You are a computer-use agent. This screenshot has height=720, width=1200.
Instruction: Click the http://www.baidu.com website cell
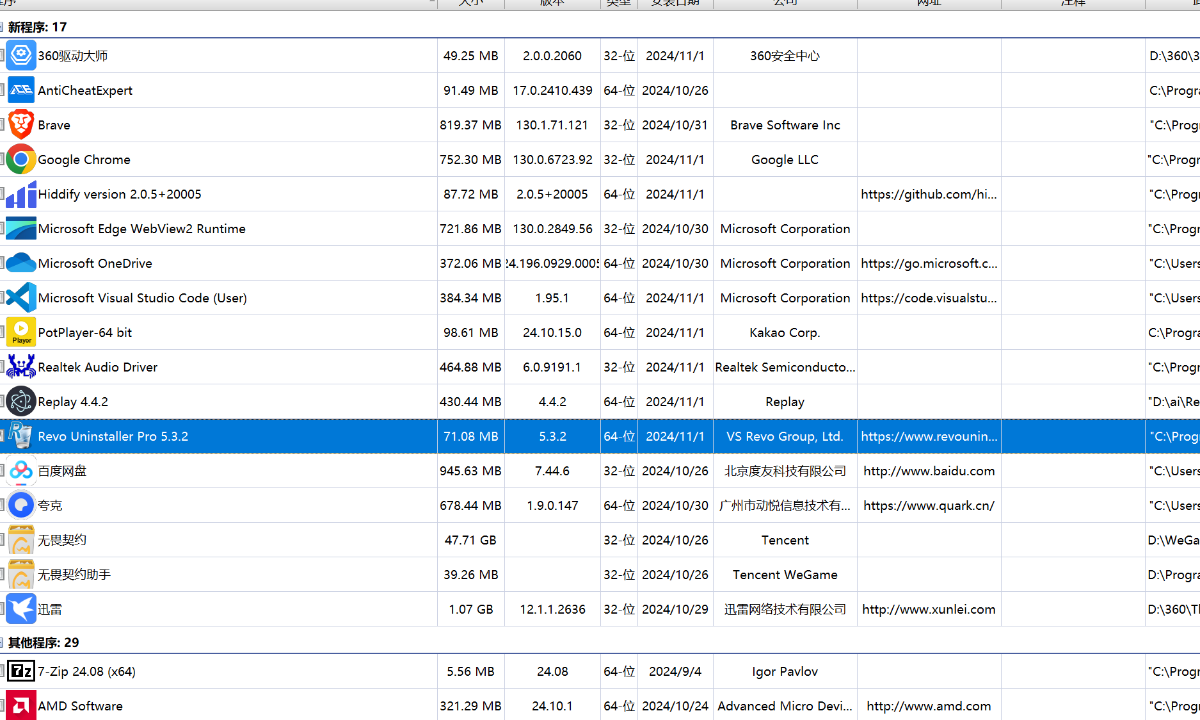click(929, 471)
